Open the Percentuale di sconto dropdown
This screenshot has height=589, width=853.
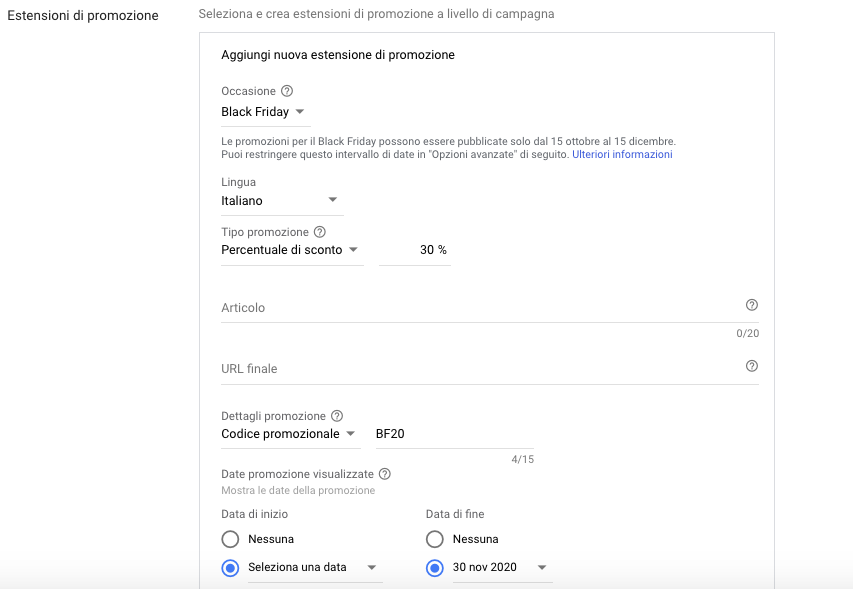(292, 250)
